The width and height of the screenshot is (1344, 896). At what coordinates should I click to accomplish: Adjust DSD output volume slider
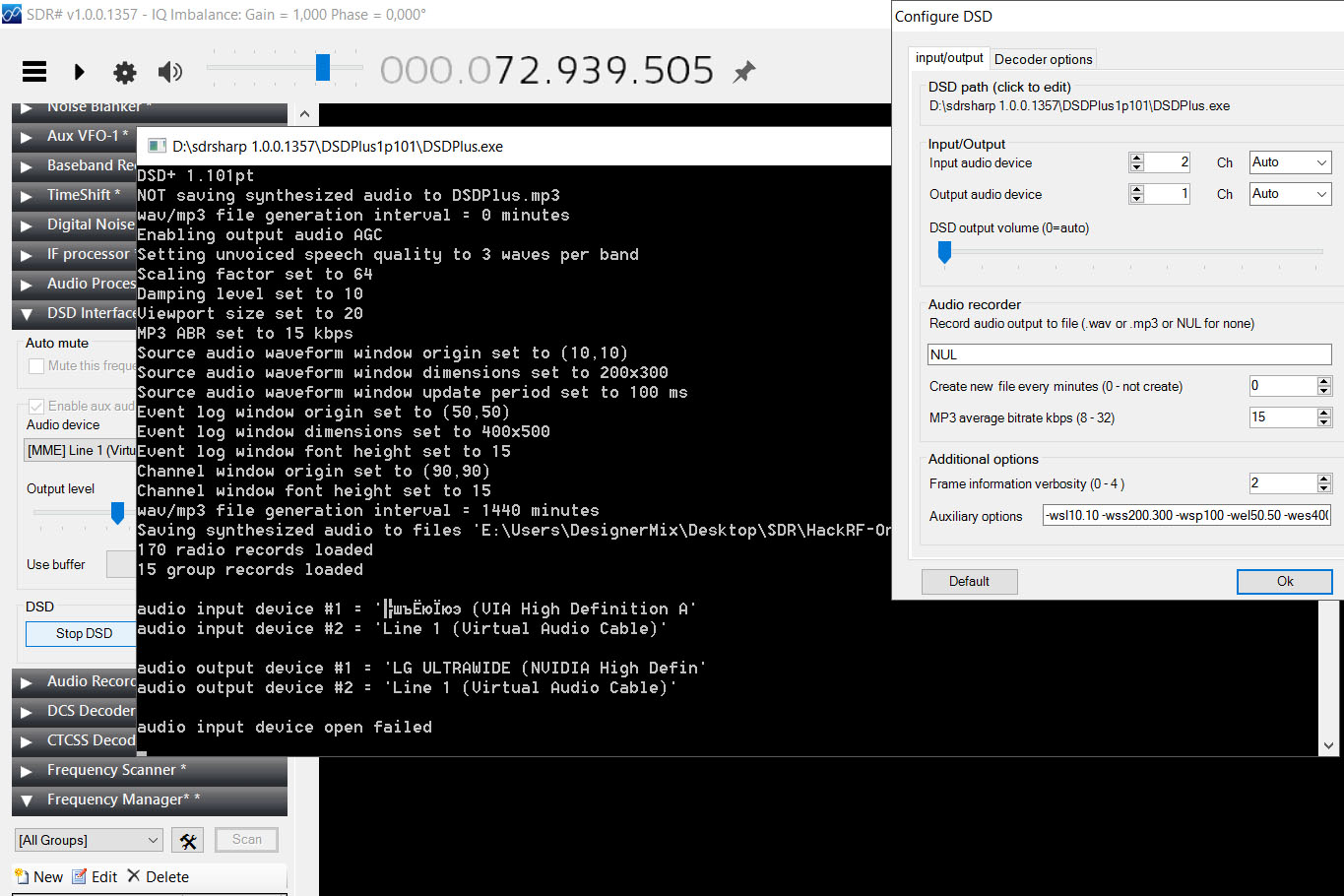944,253
